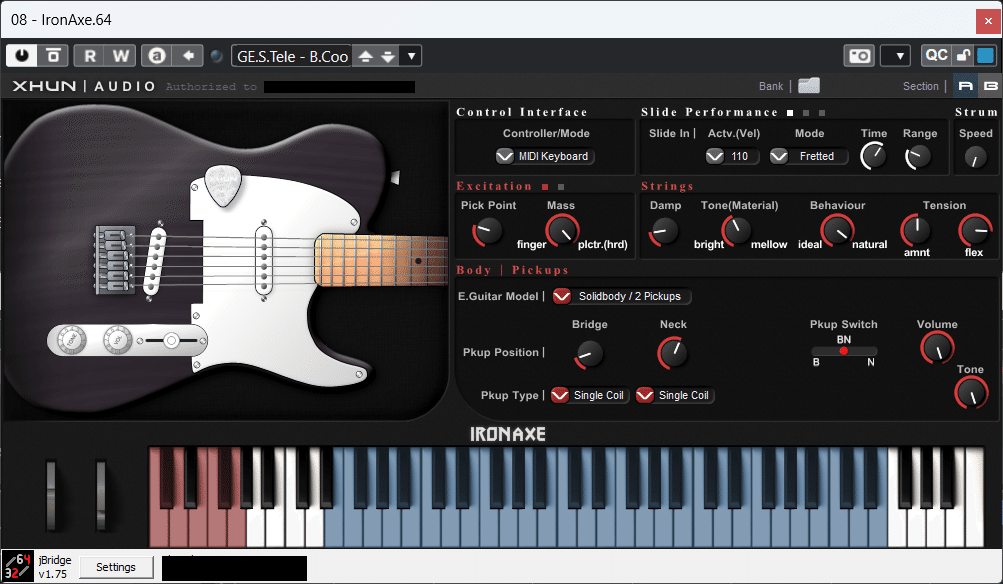Click the Mass finger/plctr knob

click(562, 230)
